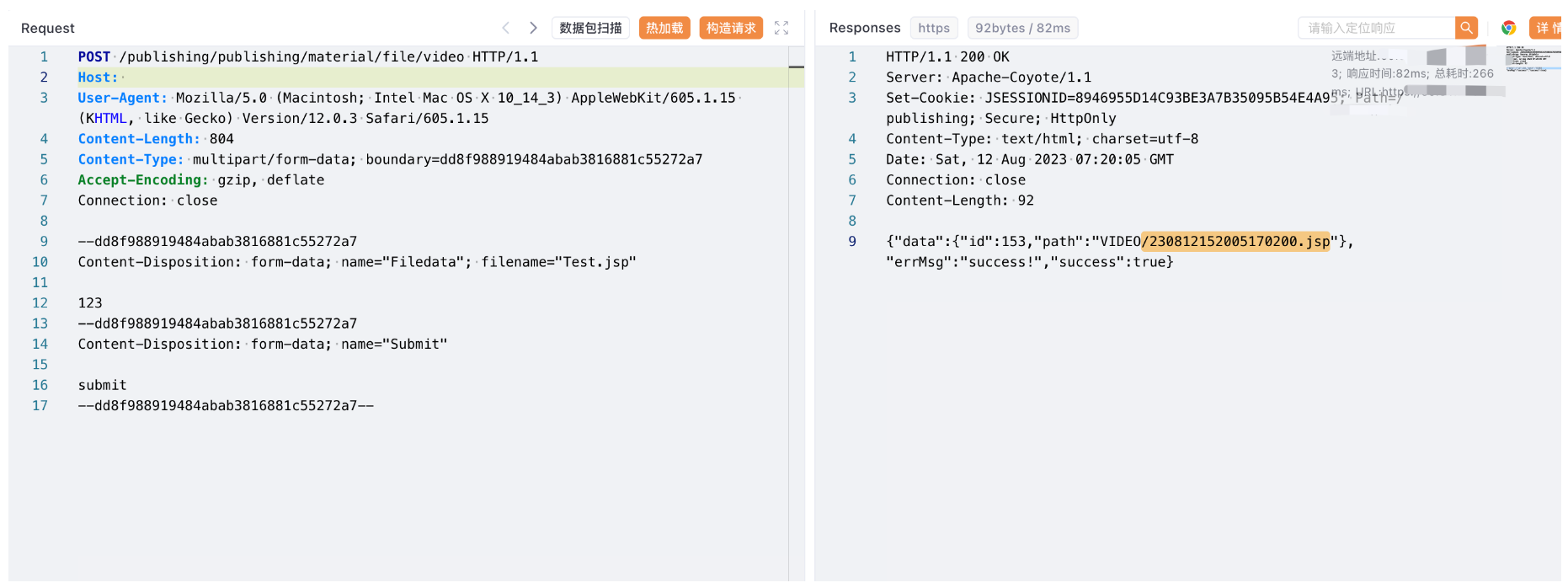
Task: Focus the 请输入定位响应 search field
Action: pos(1376,28)
